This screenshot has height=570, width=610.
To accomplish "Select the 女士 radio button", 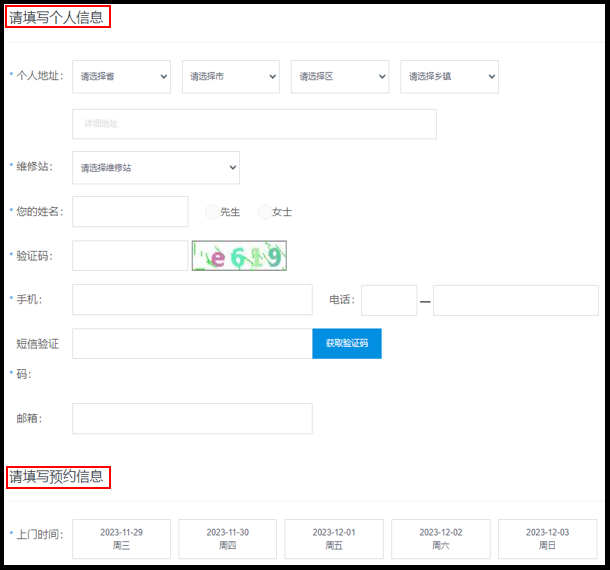I will pyautogui.click(x=265, y=212).
